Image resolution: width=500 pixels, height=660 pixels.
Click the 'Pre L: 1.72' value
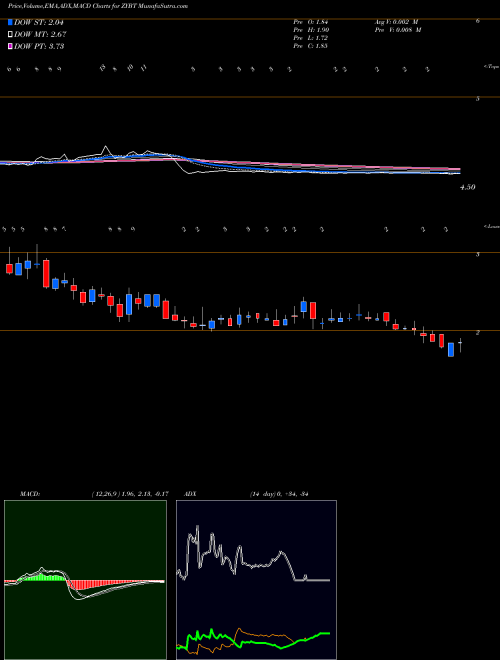coord(311,38)
